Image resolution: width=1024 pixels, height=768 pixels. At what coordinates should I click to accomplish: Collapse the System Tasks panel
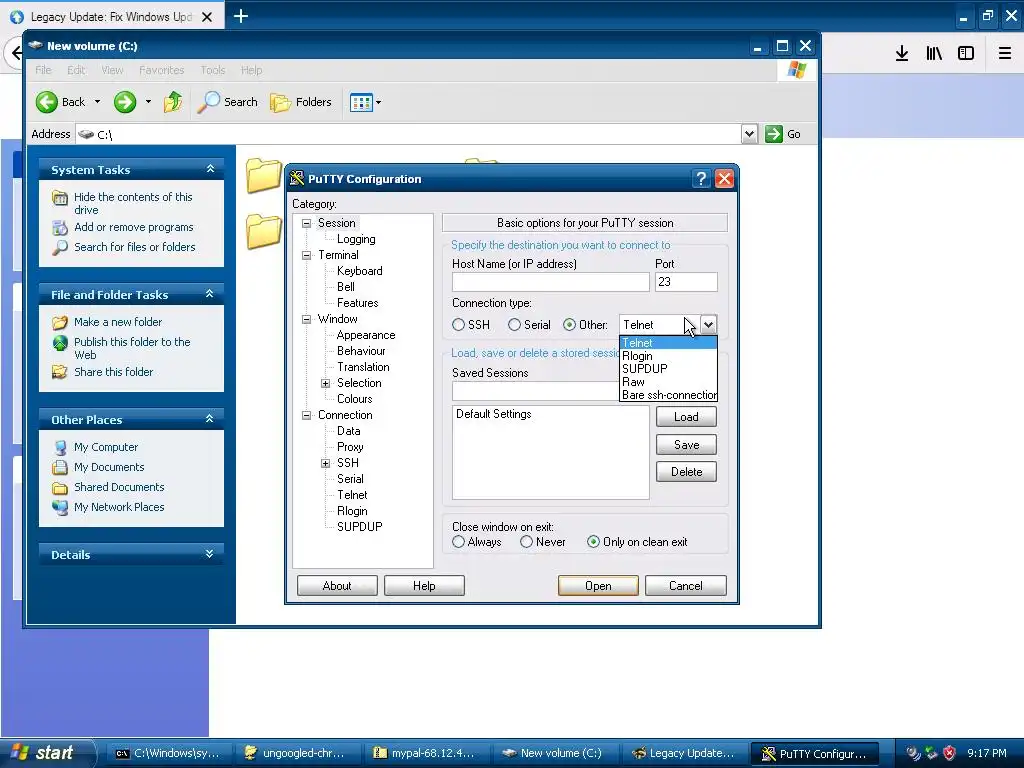pyautogui.click(x=210, y=169)
